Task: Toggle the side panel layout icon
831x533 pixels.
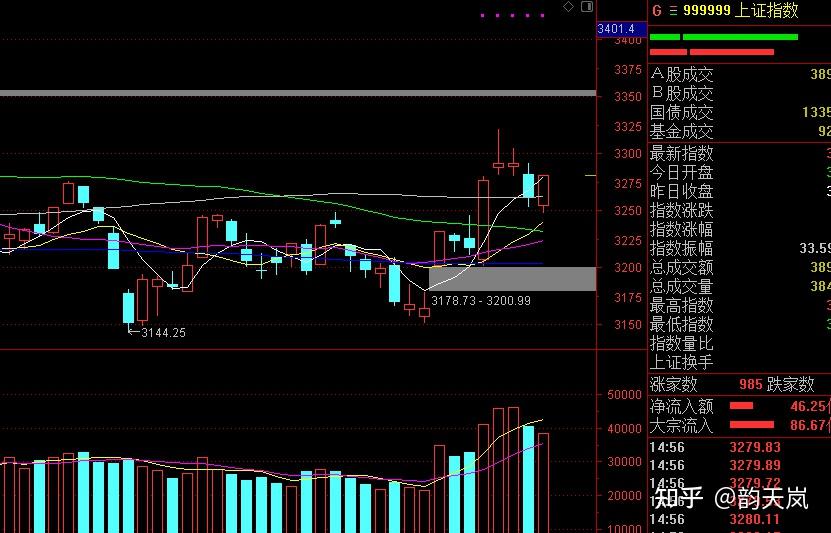Action: (x=586, y=8)
